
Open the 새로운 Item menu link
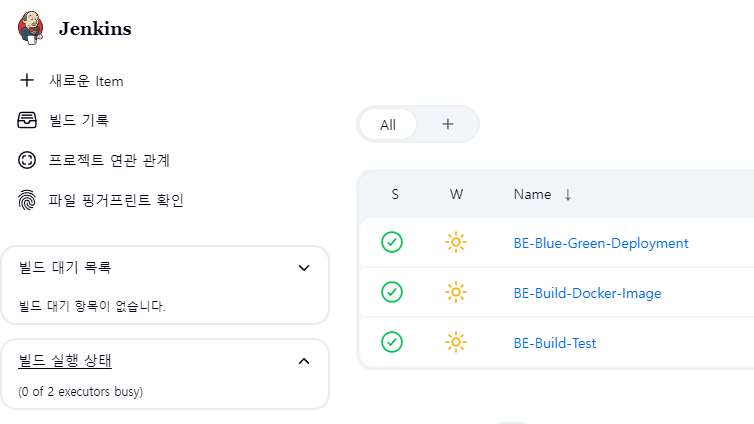coord(86,81)
